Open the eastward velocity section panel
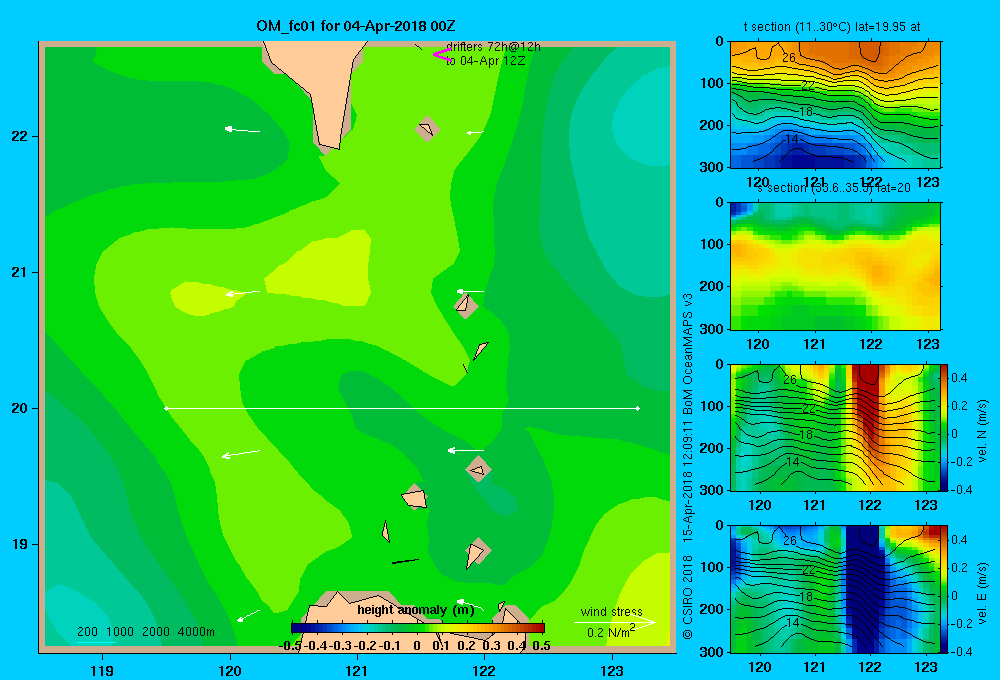The height and width of the screenshot is (680, 1000). [835, 589]
